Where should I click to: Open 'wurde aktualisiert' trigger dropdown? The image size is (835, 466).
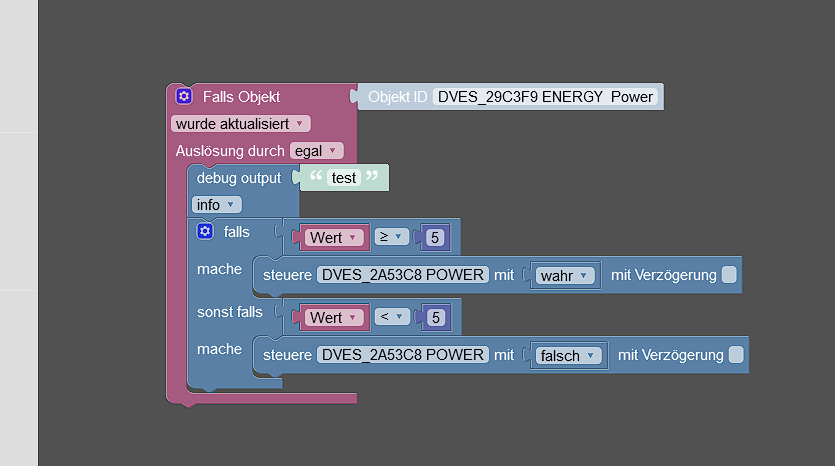[x=241, y=124]
